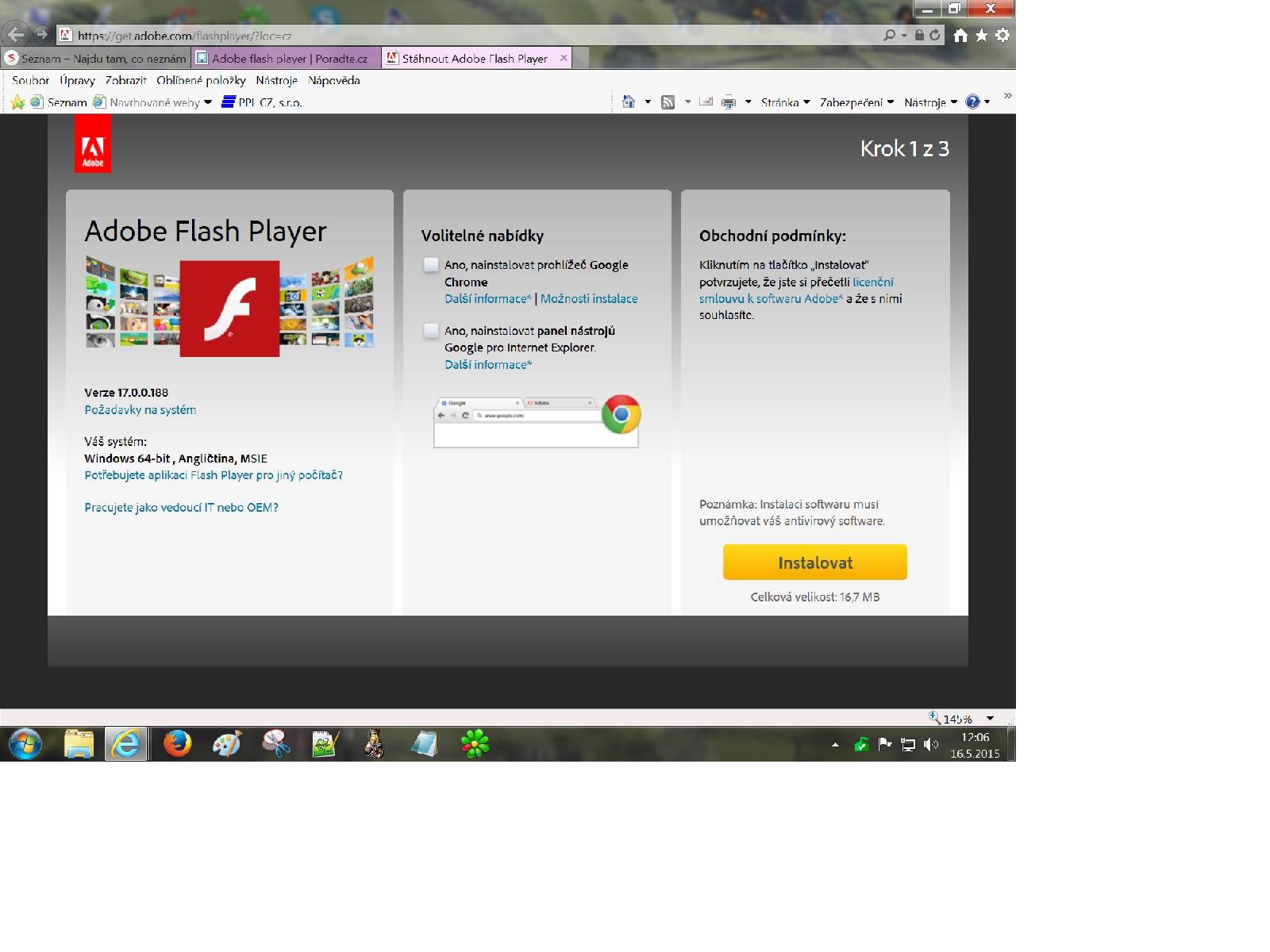Click the Print icon in command bar

point(729,102)
